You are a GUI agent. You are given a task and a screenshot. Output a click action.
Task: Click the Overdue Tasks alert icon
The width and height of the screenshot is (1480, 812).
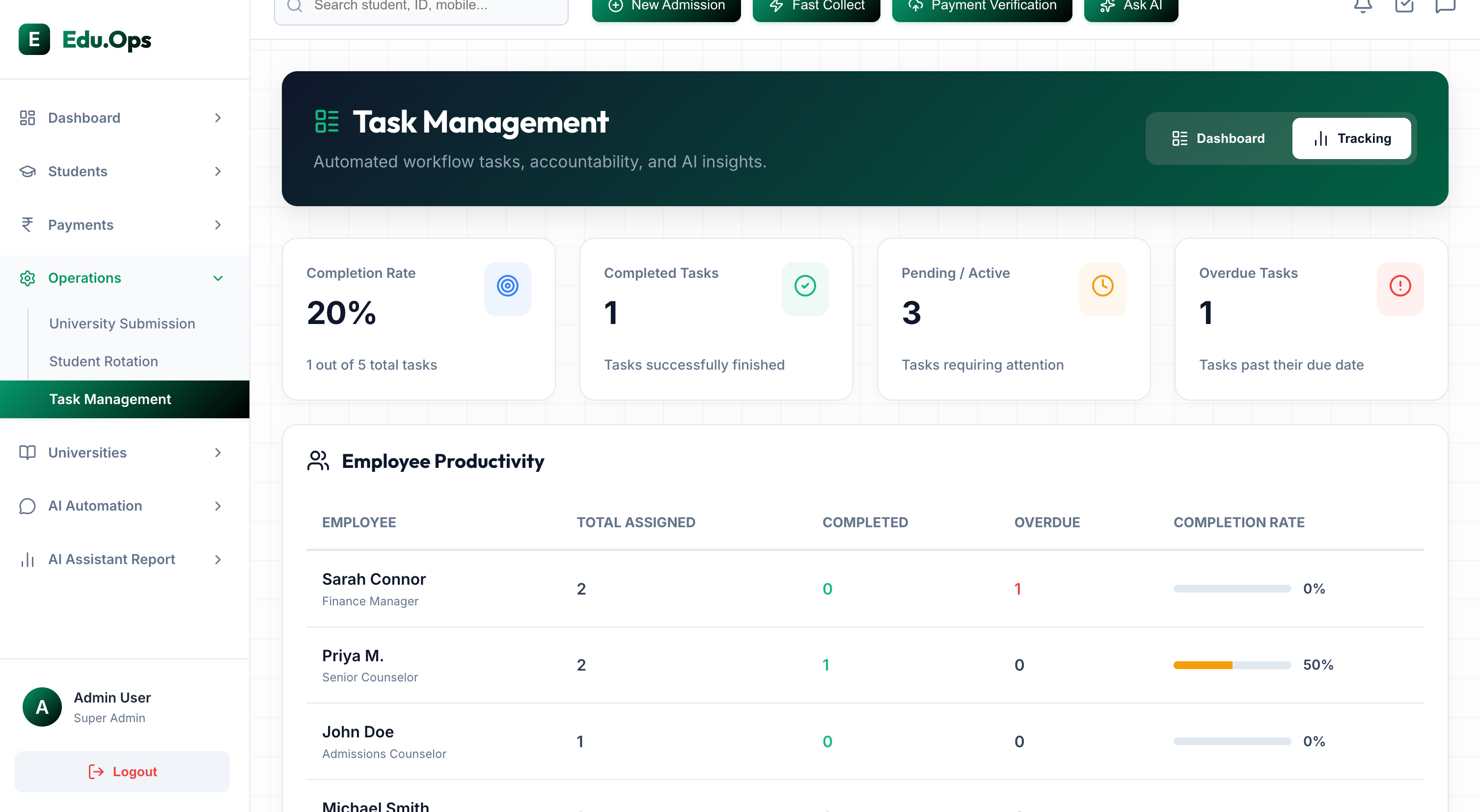[x=1400, y=286]
